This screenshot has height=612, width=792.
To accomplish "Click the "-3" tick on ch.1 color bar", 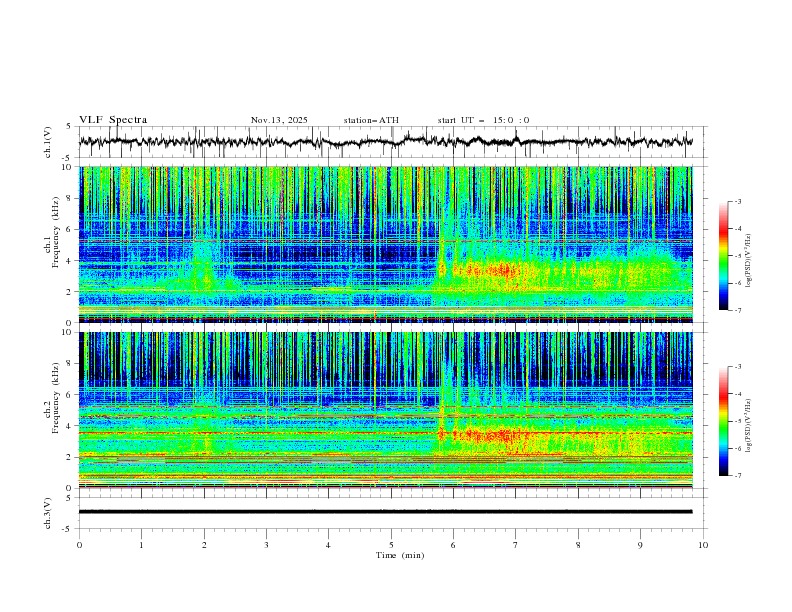I will pos(738,201).
